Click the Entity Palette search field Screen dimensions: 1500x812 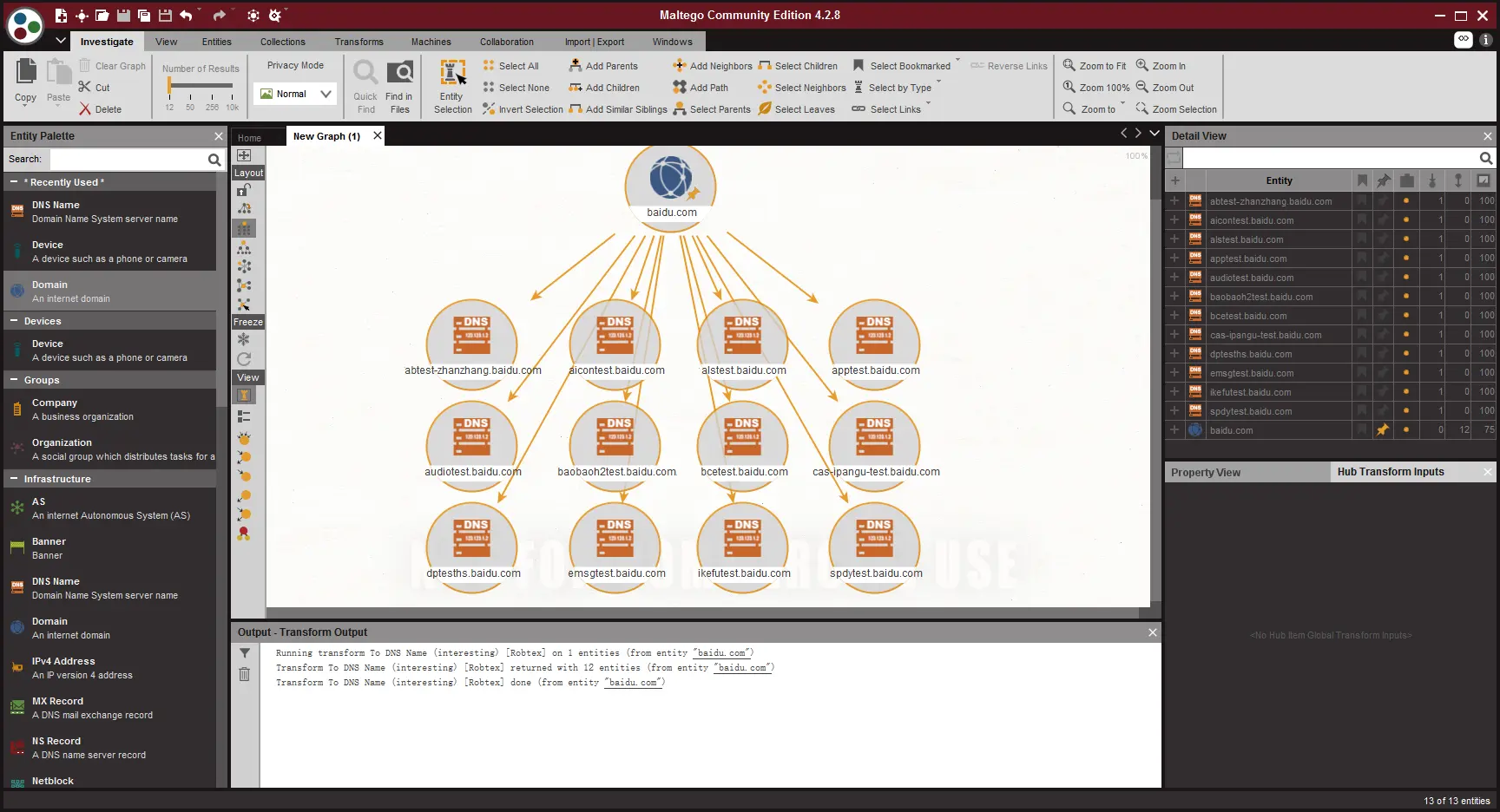(128, 160)
